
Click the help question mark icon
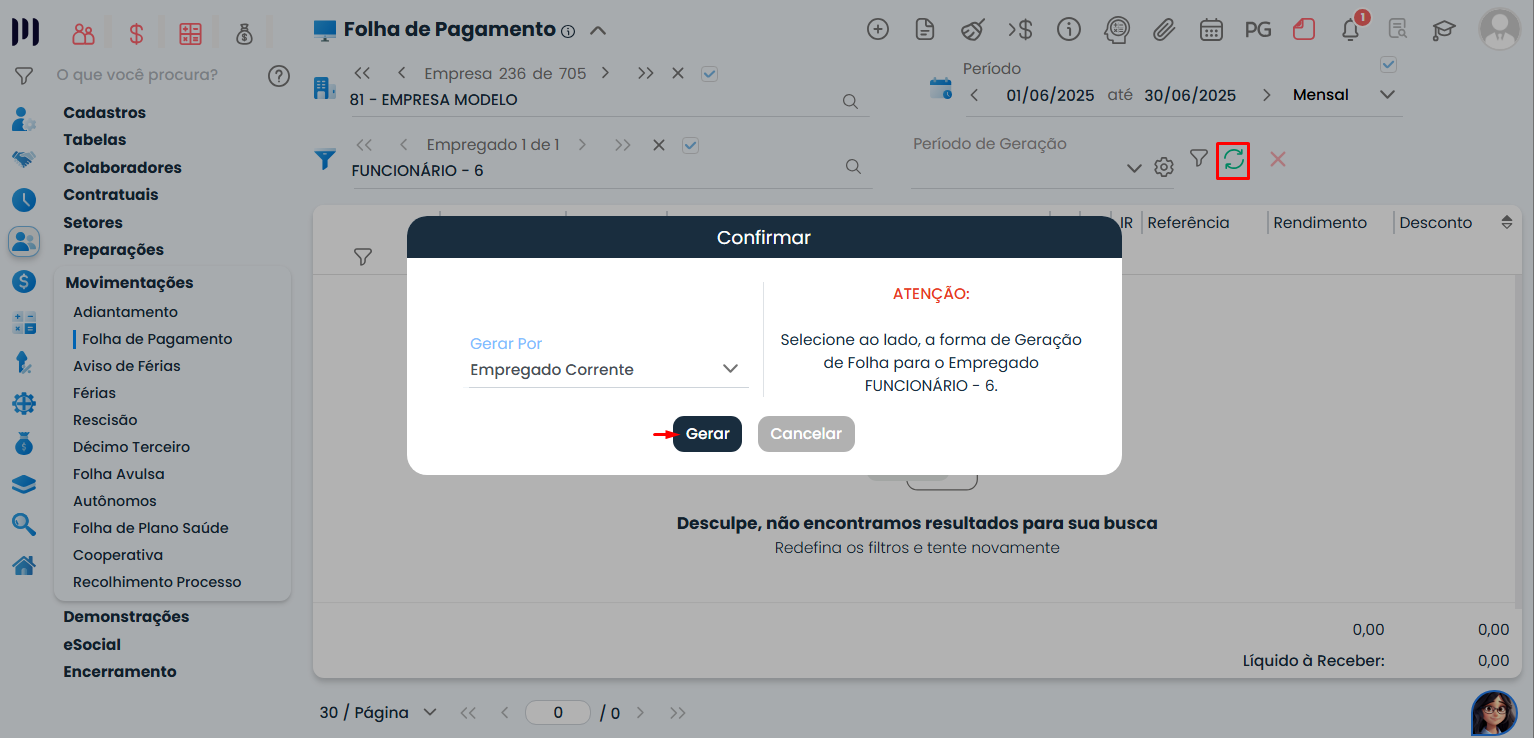(279, 75)
